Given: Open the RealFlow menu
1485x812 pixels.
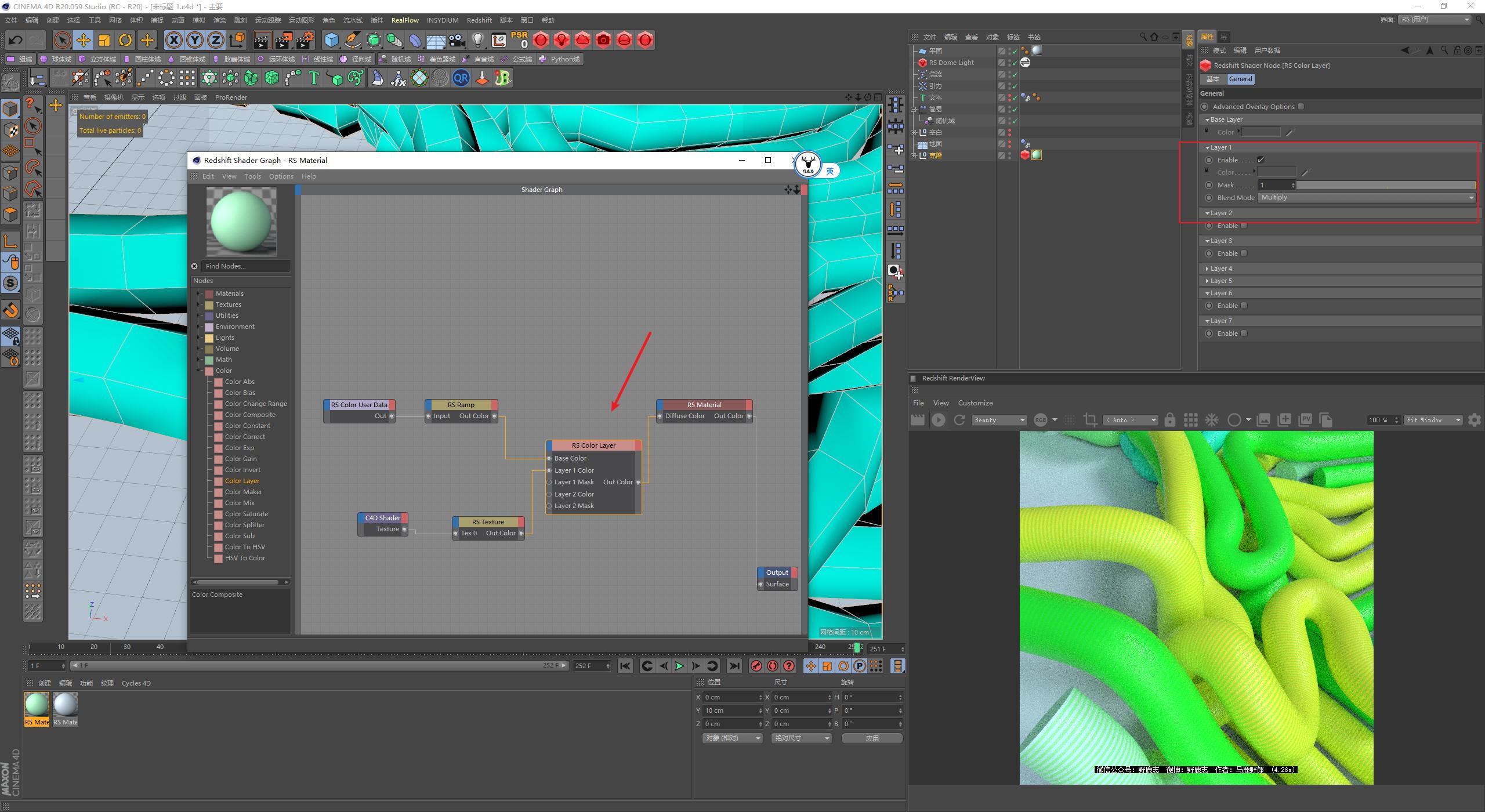Looking at the screenshot, I should [x=405, y=20].
